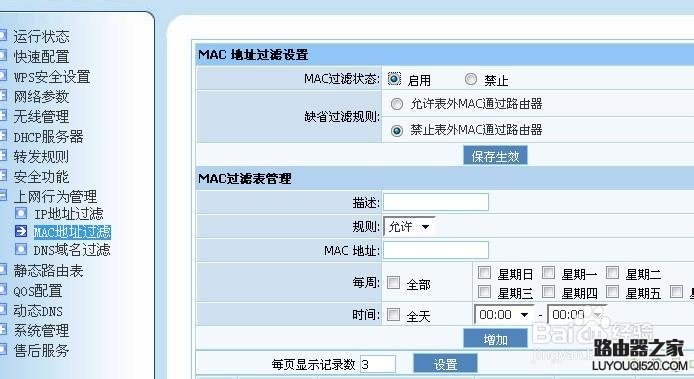The width and height of the screenshot is (694, 379).
Task: Check the 星期一 checkbox
Action: 548,272
